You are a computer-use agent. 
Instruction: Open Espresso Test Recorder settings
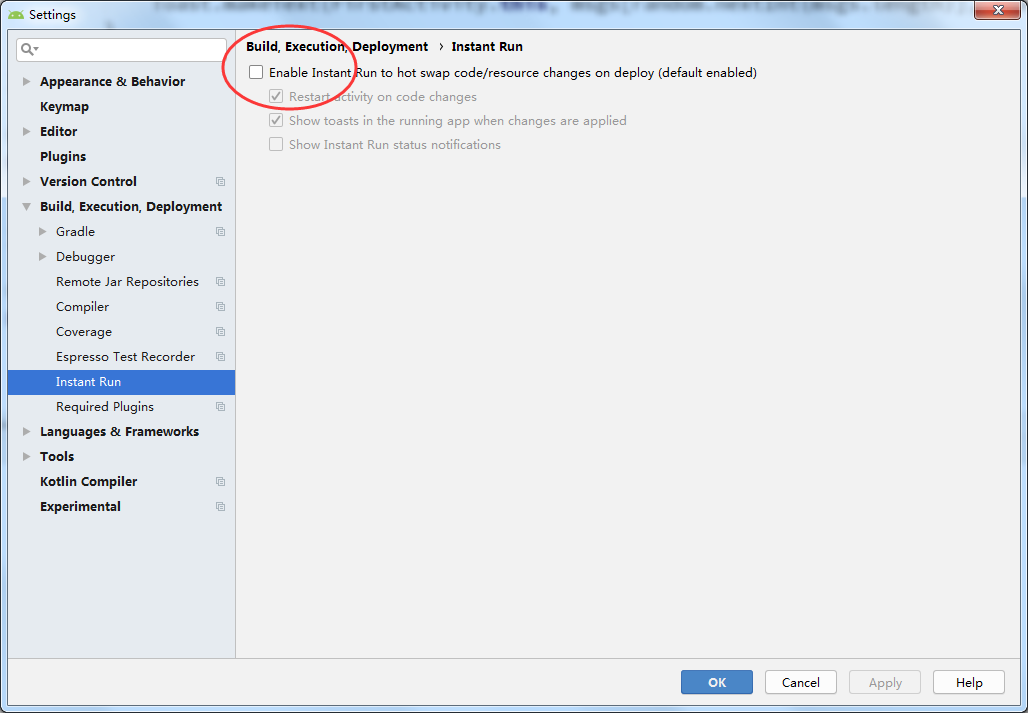point(125,356)
